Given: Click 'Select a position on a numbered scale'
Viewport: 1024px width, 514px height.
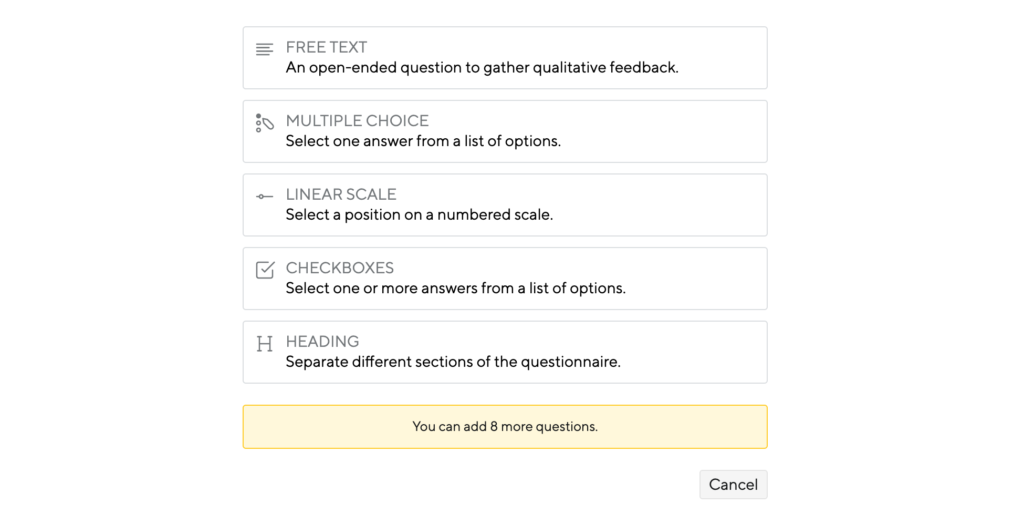Looking at the screenshot, I should 419,215.
